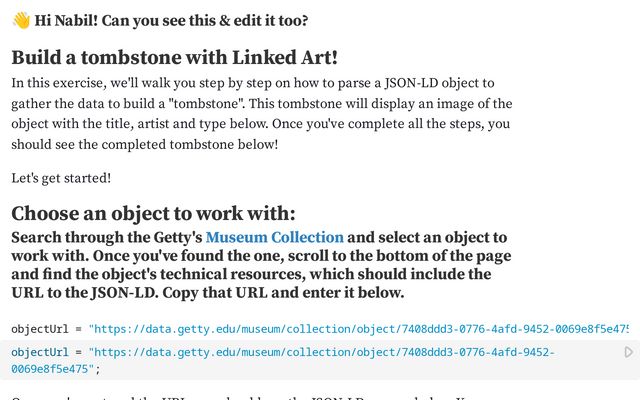
Task: Click the "0069e8f5e475" line in the editor
Action: click(x=53, y=369)
